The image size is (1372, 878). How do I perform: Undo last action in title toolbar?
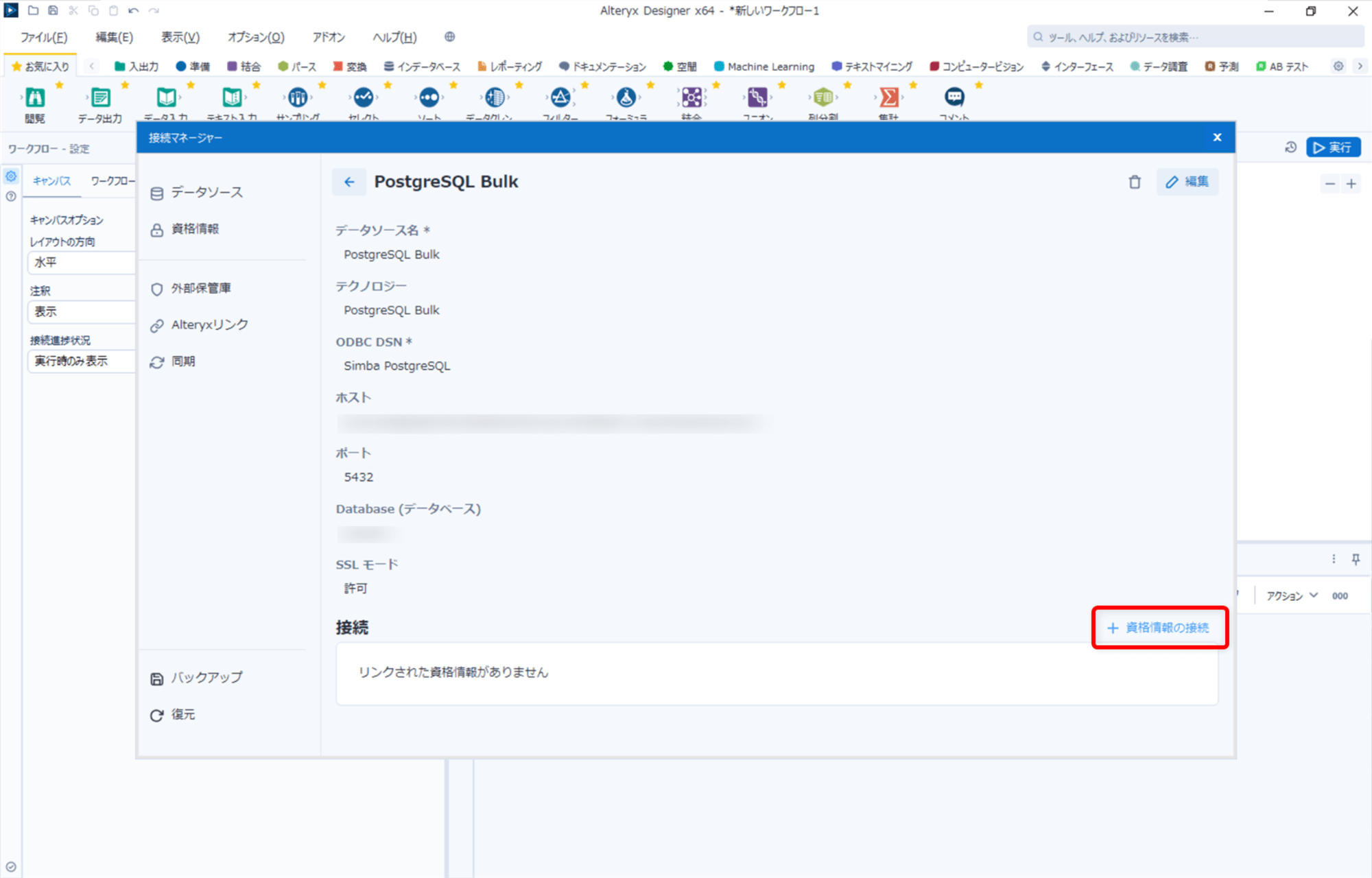pyautogui.click(x=133, y=10)
